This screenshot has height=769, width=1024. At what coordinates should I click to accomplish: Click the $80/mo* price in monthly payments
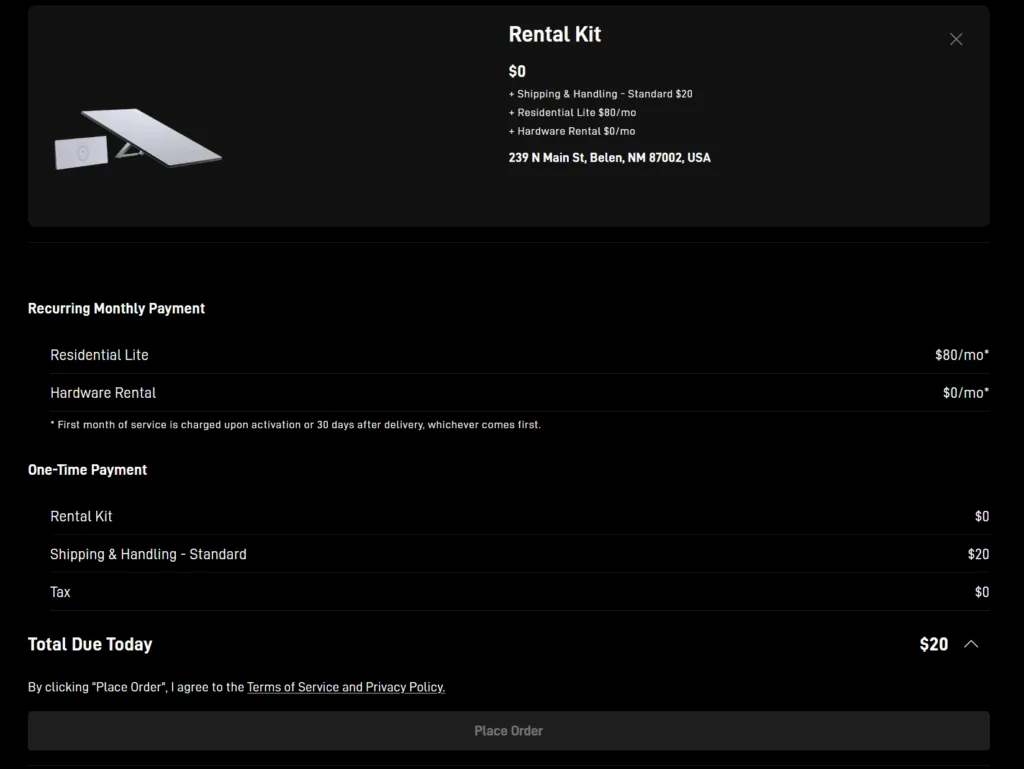[x=961, y=355]
